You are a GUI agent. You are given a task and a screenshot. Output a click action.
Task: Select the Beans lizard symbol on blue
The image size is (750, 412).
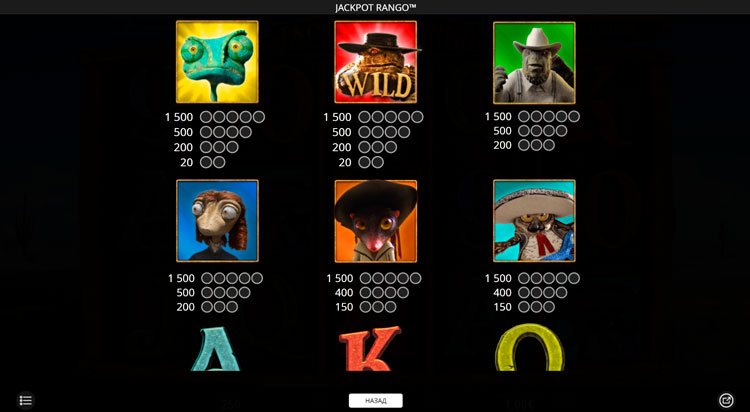(217, 221)
